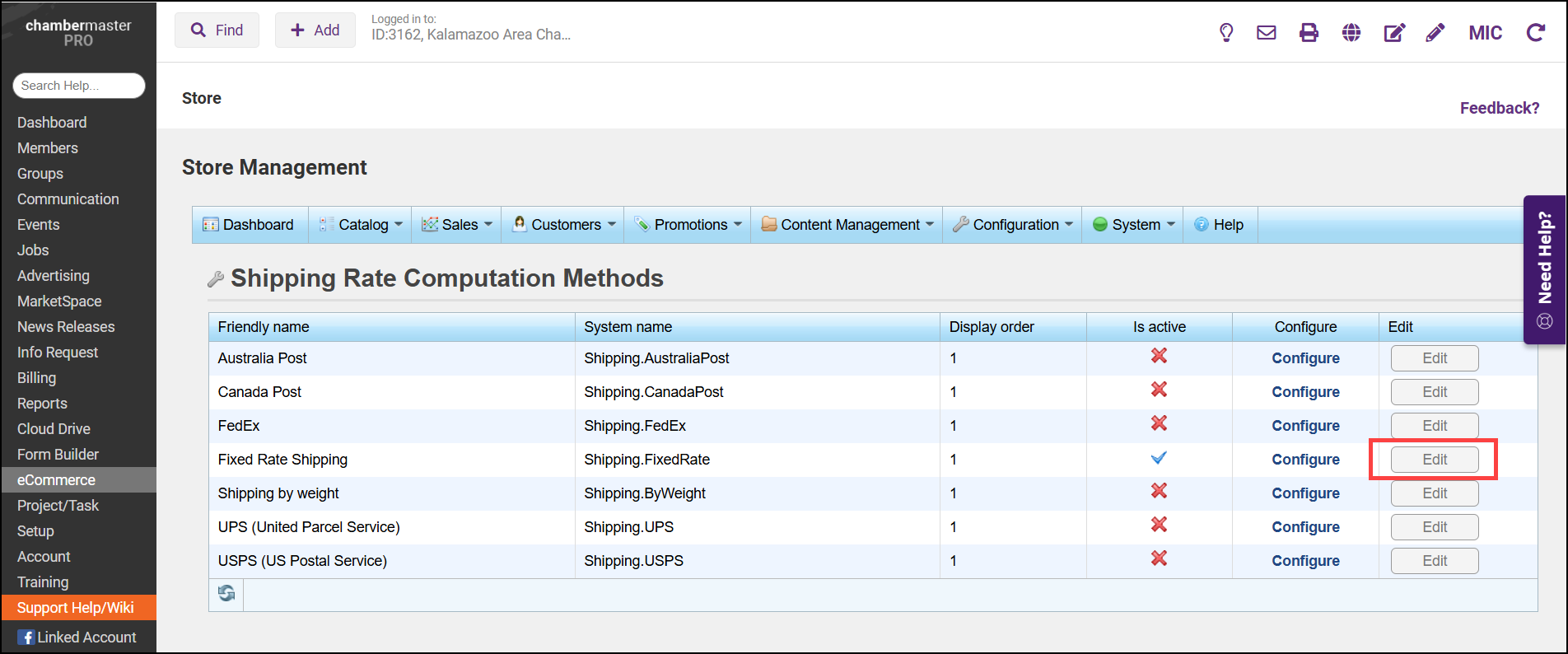Click the Search Help input field
The height and width of the screenshot is (654, 1568).
79,86
